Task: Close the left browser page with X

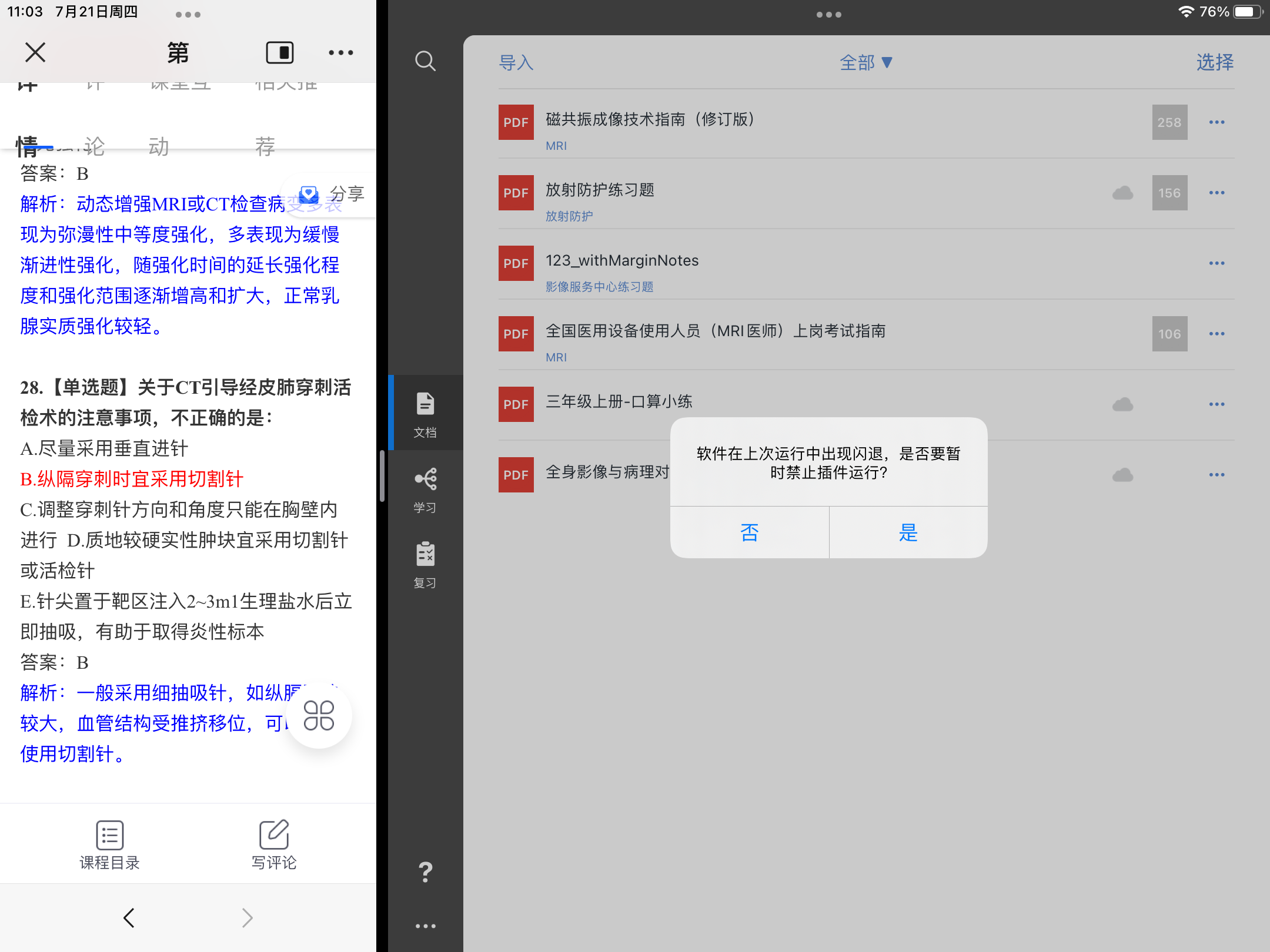Action: tap(35, 52)
